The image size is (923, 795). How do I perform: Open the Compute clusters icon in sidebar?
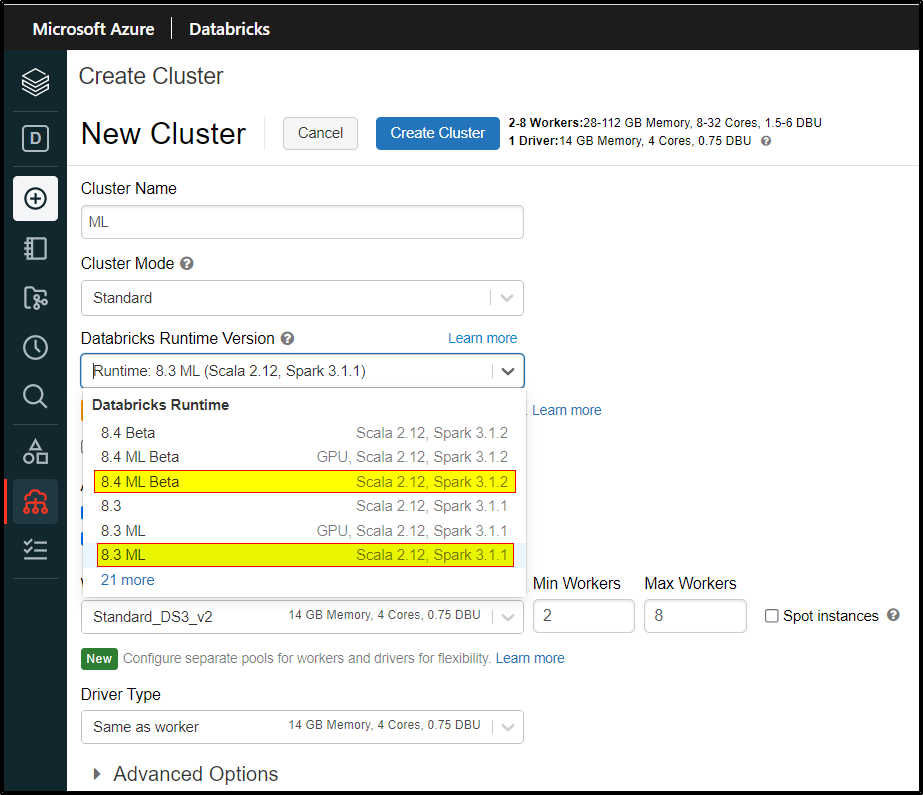tap(35, 502)
